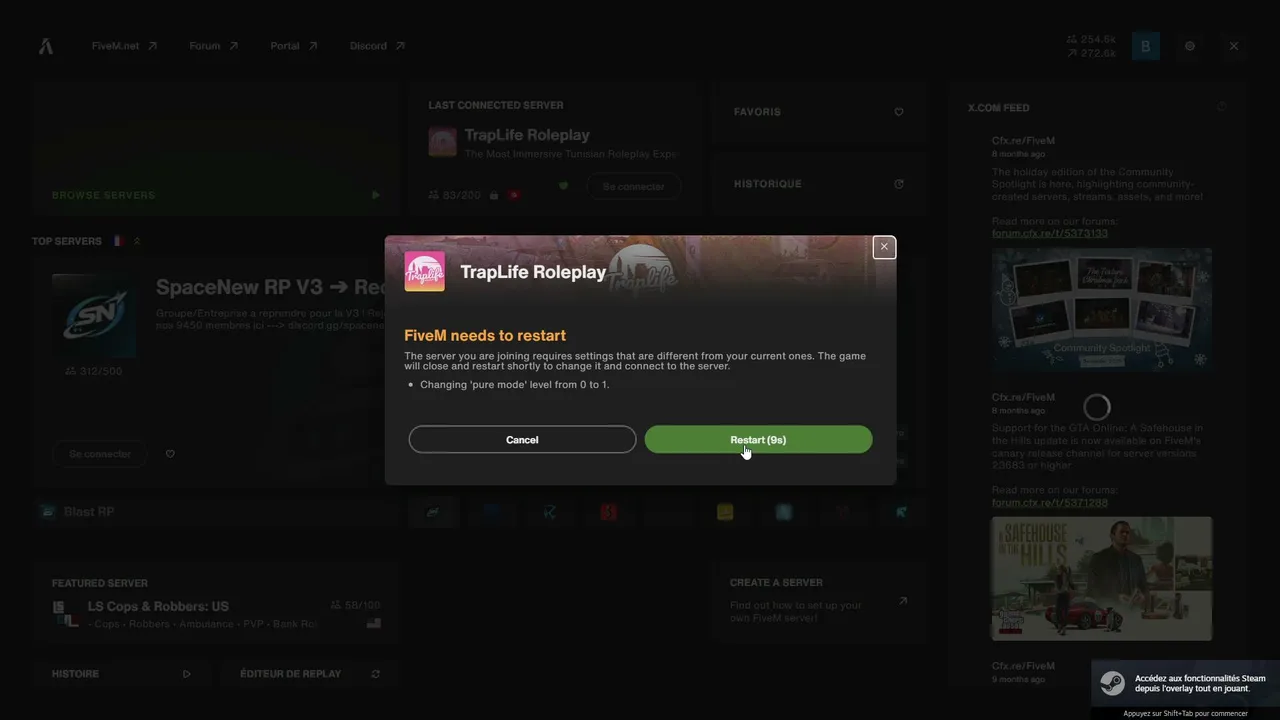
Task: Open the settings gear icon
Action: pyautogui.click(x=1190, y=46)
